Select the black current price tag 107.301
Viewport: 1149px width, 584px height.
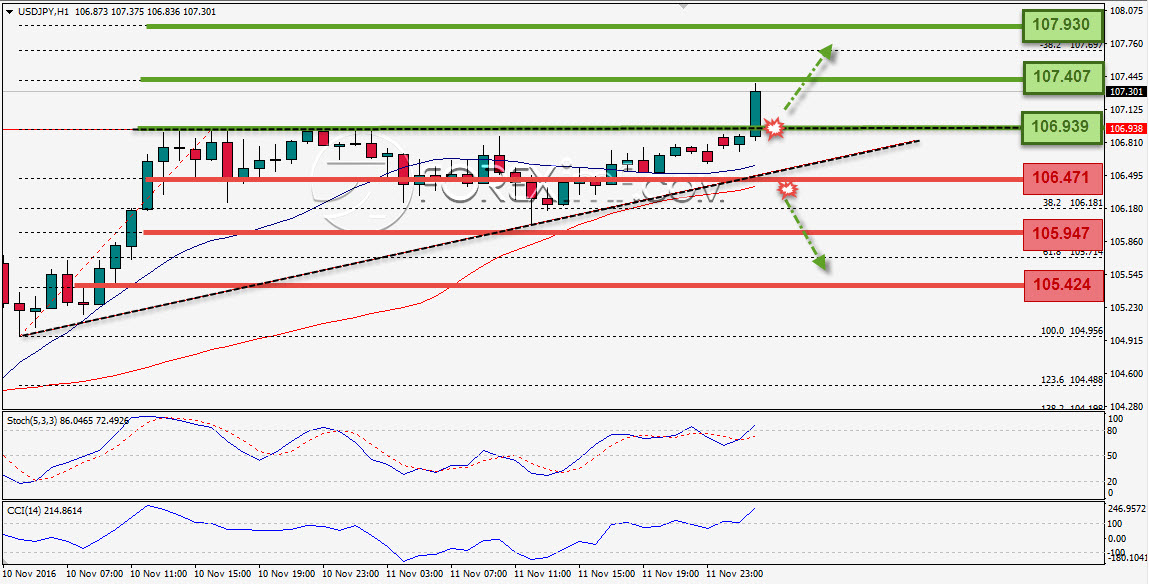1125,92
